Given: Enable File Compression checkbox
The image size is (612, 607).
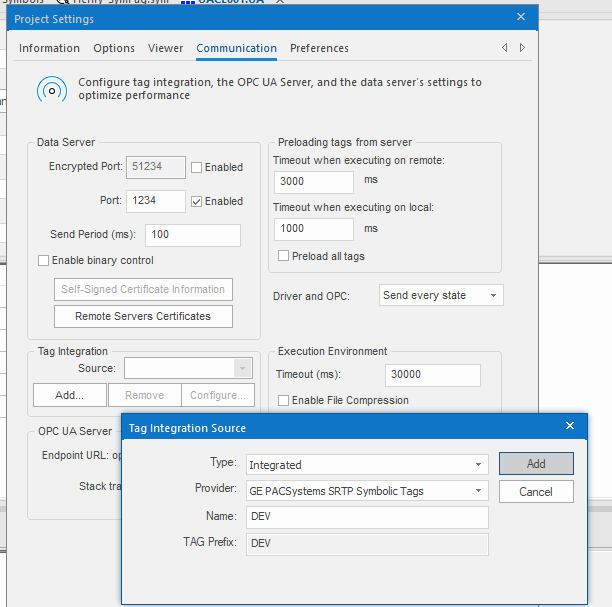Looking at the screenshot, I should coord(284,400).
